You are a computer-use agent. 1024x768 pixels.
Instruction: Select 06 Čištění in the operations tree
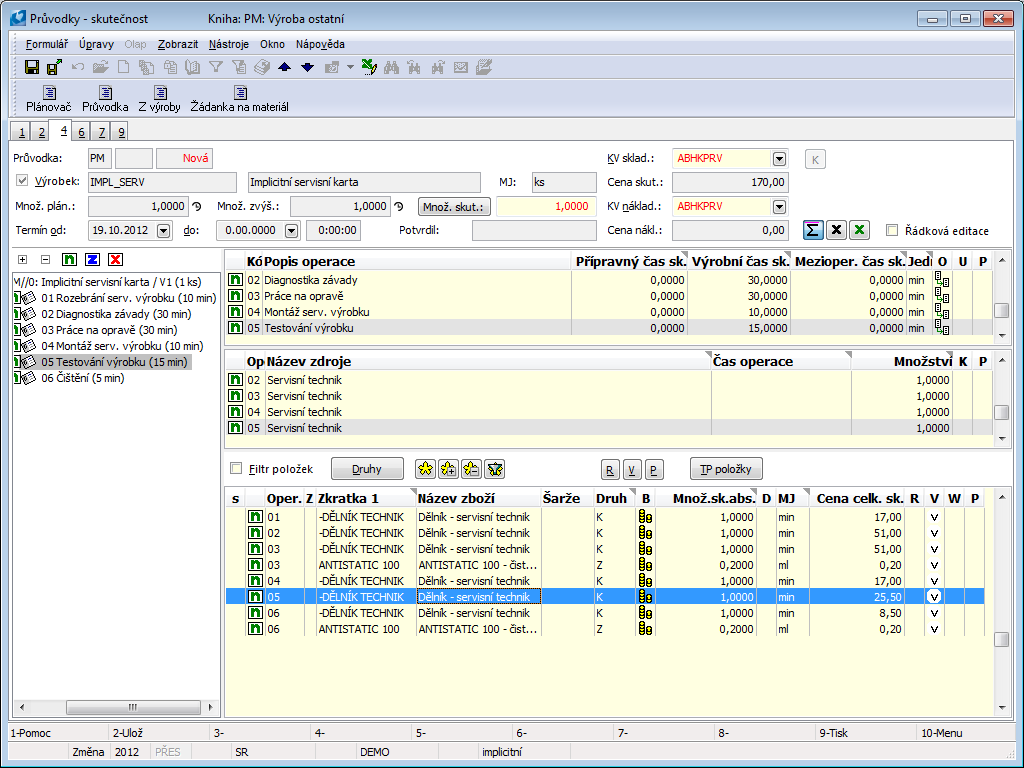coord(82,378)
